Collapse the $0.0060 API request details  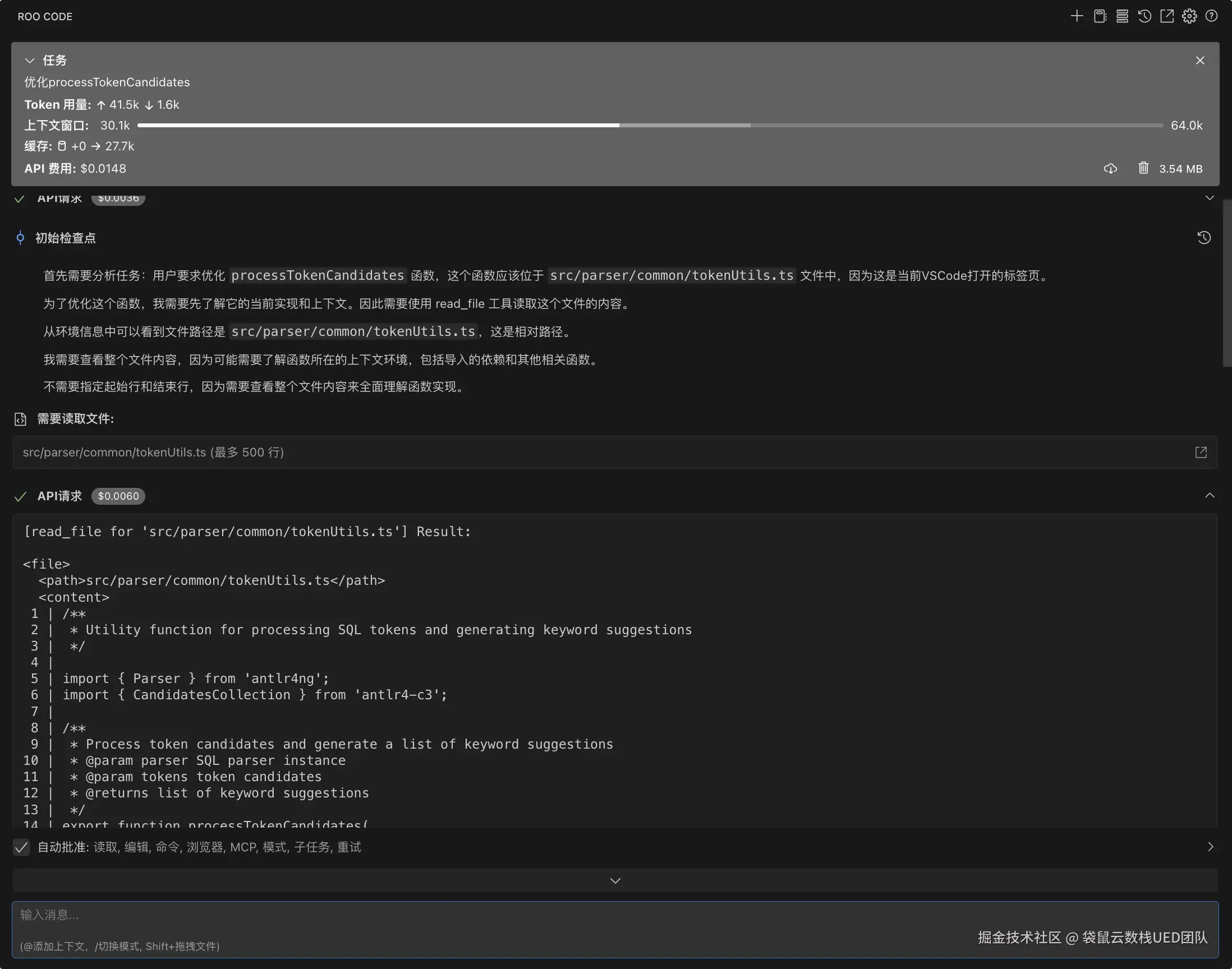point(1210,495)
